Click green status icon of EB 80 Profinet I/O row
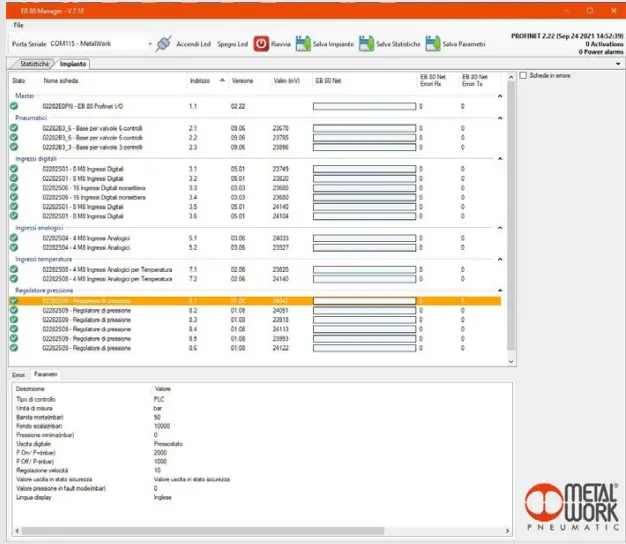Screen dimensions: 626x544 pyautogui.click(x=14, y=106)
